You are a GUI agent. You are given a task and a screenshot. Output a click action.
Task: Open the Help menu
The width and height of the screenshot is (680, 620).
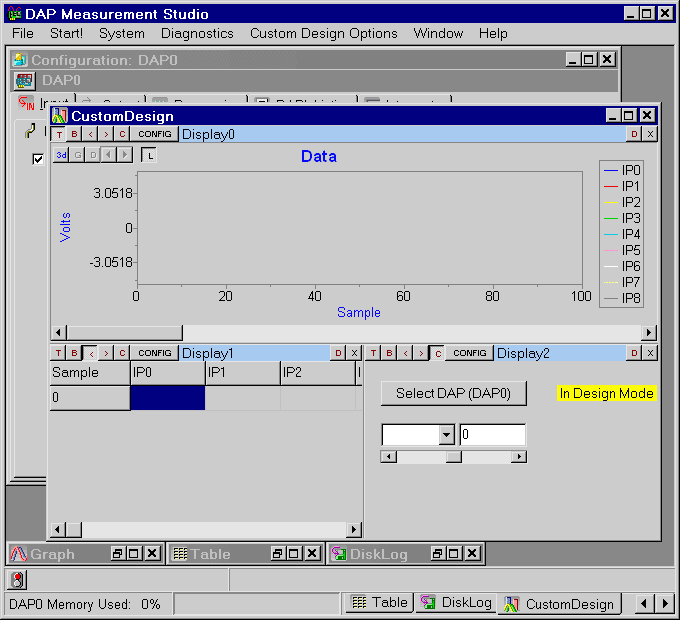[493, 33]
